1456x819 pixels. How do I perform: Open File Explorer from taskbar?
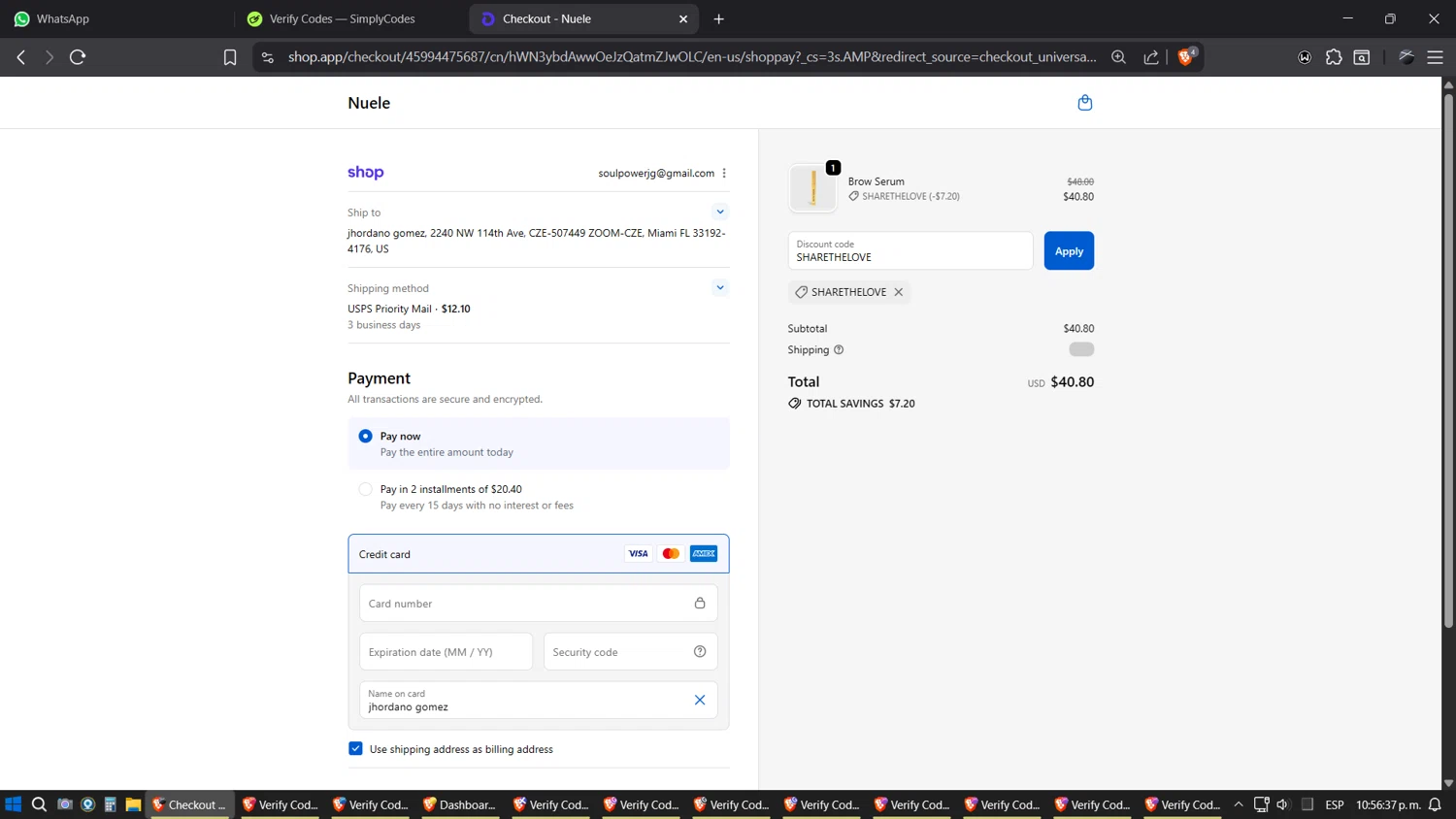[x=133, y=804]
